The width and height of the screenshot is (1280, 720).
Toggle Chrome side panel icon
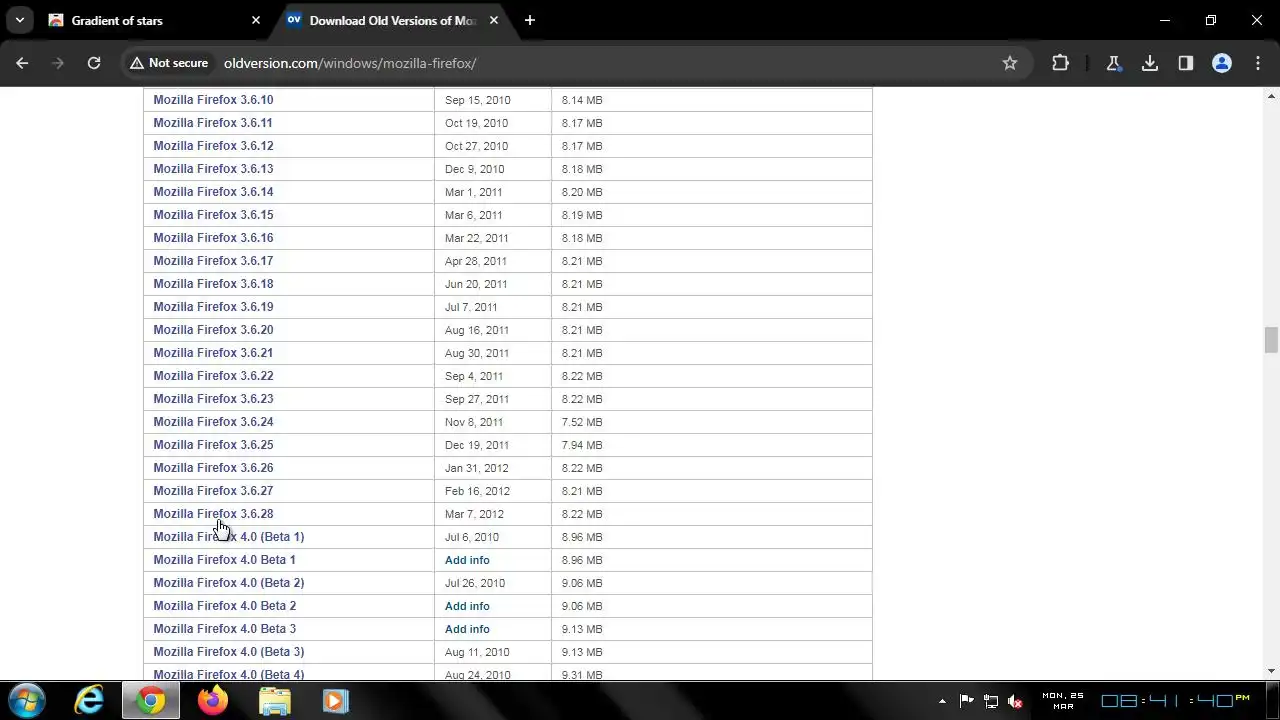click(1186, 63)
